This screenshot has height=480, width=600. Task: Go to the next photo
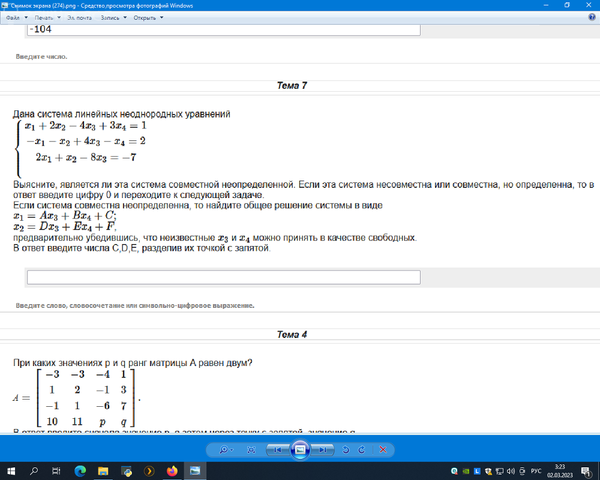click(321, 450)
